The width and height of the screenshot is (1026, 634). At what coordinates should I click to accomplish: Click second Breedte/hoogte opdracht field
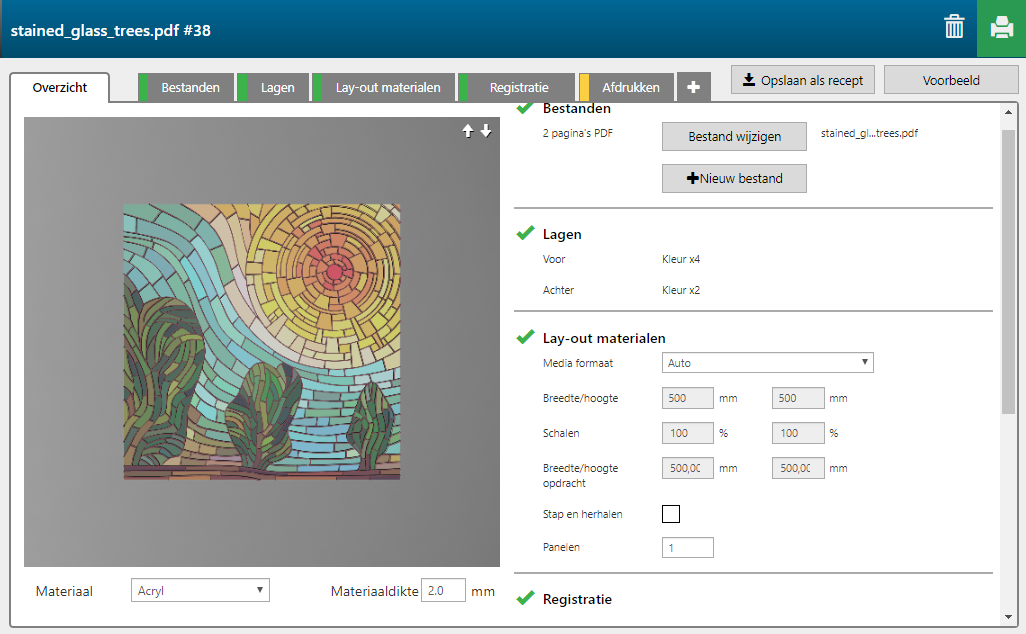pos(798,468)
